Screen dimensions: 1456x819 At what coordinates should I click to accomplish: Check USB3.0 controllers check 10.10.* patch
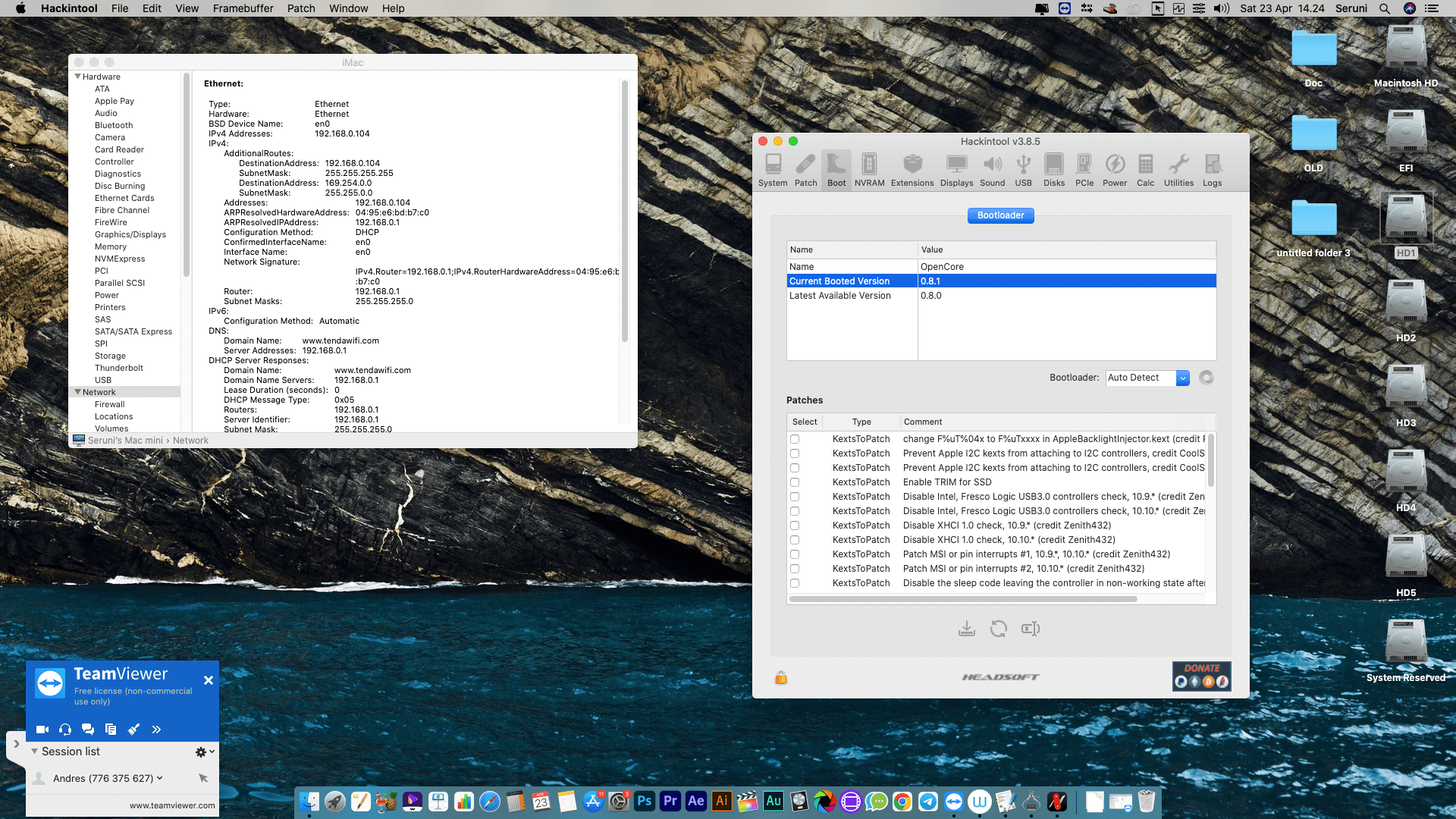click(795, 511)
